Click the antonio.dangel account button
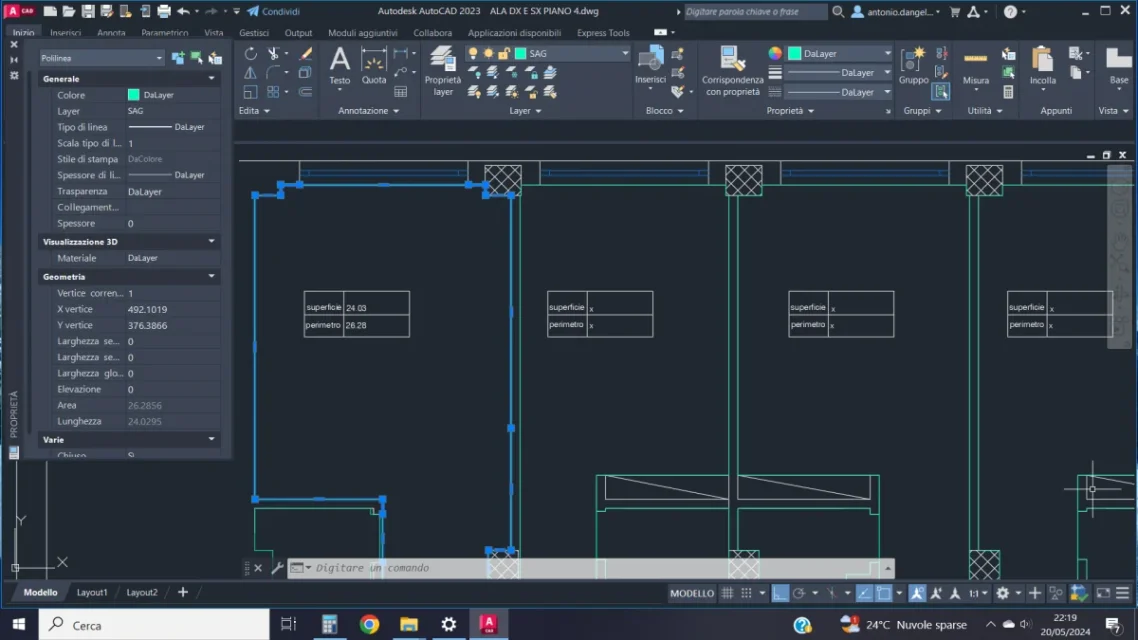The height and width of the screenshot is (640, 1138). pyautogui.click(x=896, y=12)
